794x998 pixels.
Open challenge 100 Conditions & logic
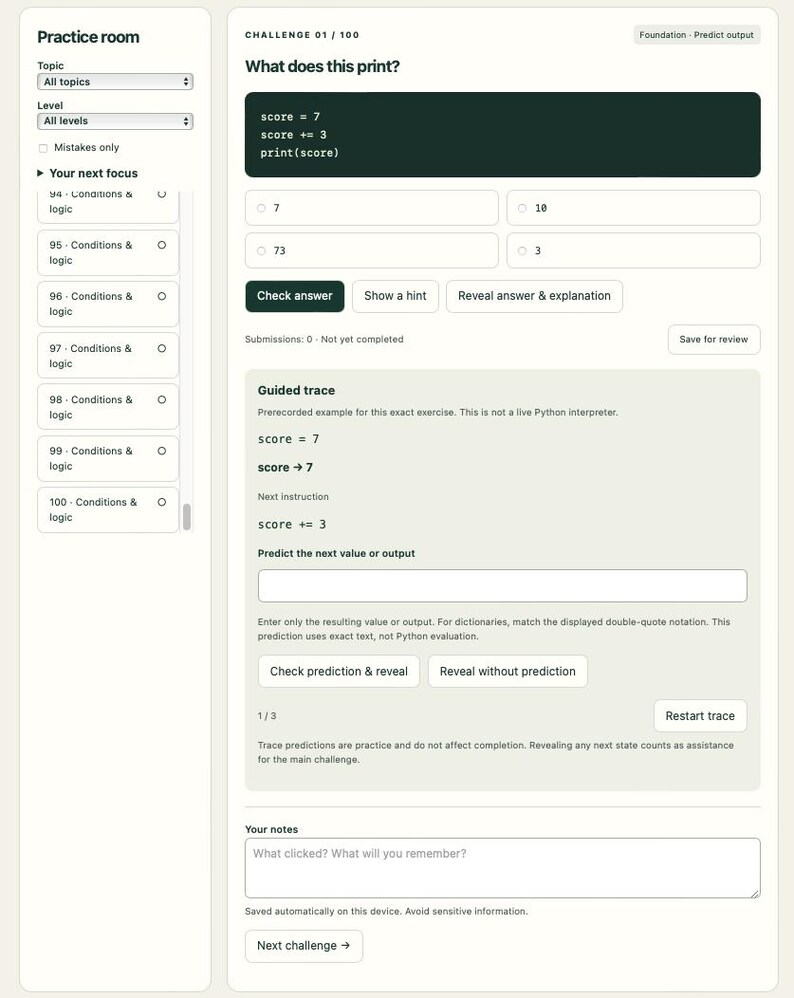pyautogui.click(x=108, y=510)
